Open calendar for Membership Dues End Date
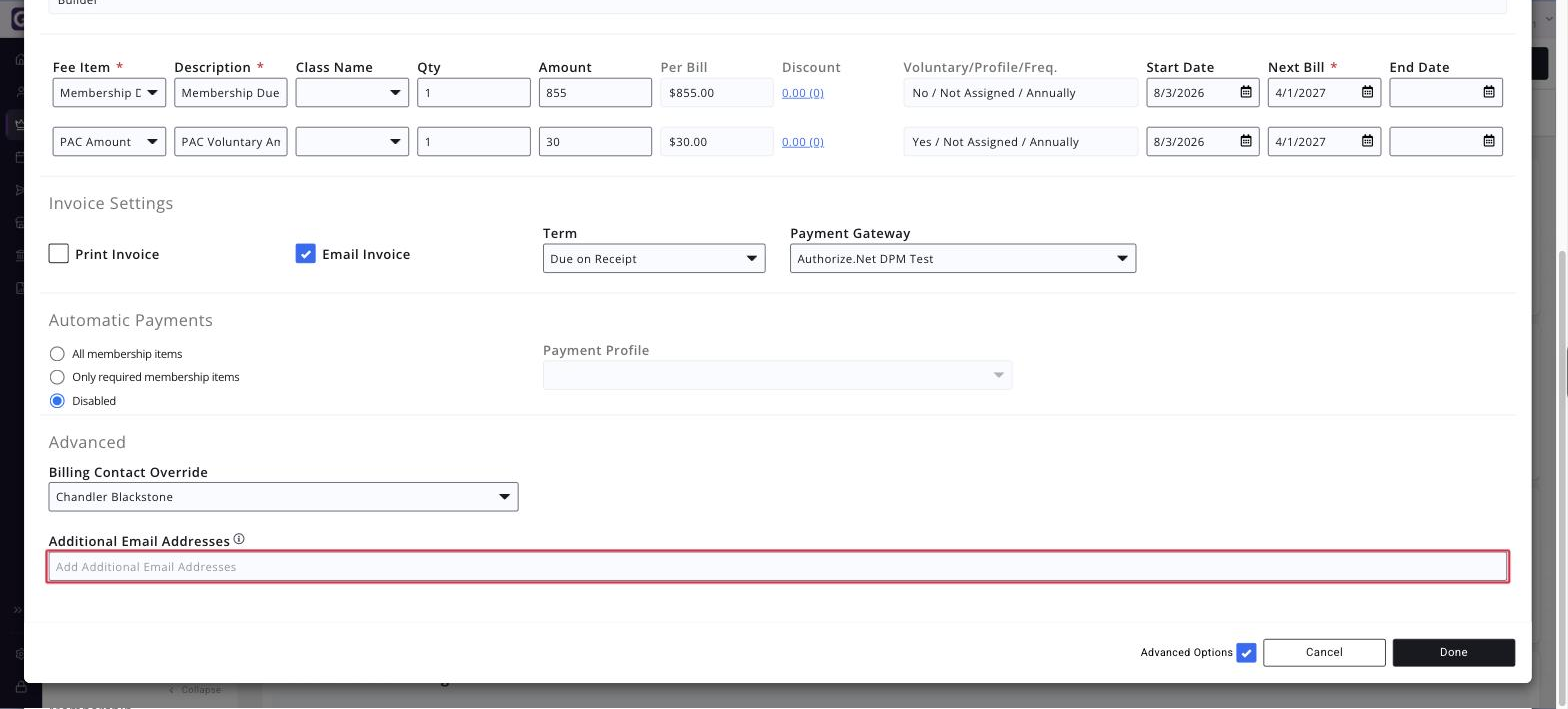Viewport: 1568px width, 709px height. tap(1489, 92)
